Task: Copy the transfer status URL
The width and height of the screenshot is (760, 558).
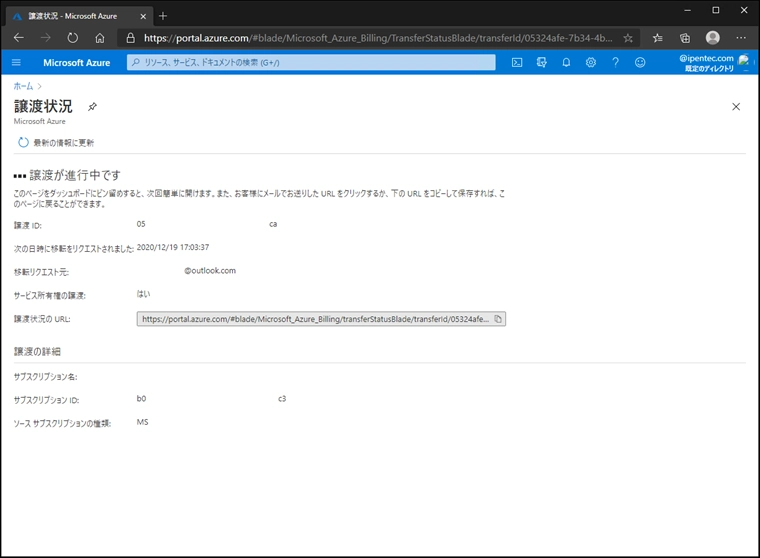Action: click(498, 319)
